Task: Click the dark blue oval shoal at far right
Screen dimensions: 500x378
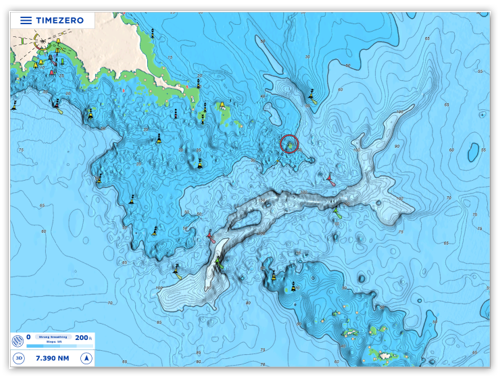Action: [x=473, y=152]
